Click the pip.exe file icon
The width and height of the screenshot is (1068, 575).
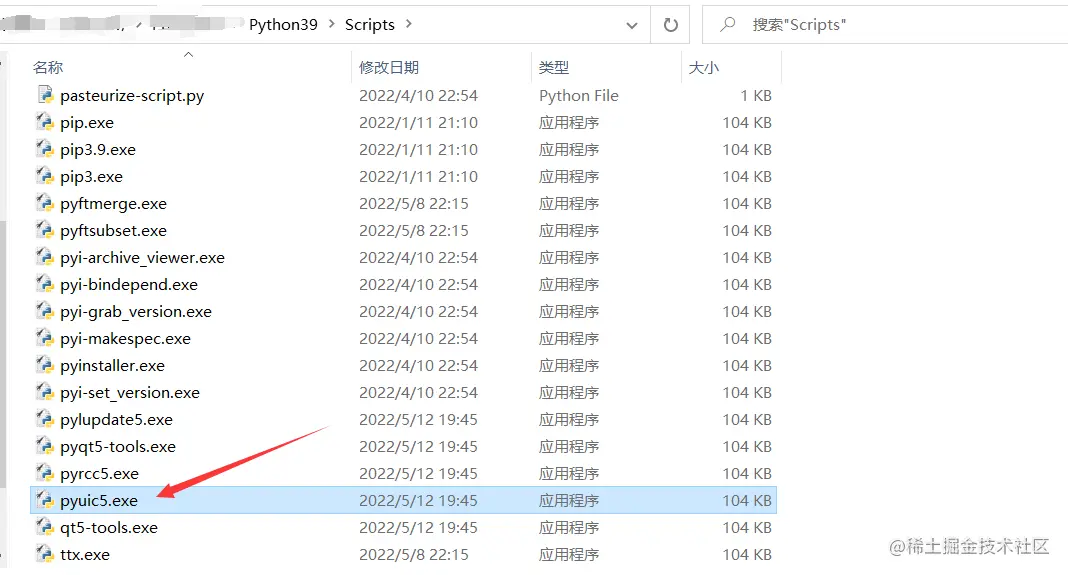[45, 122]
